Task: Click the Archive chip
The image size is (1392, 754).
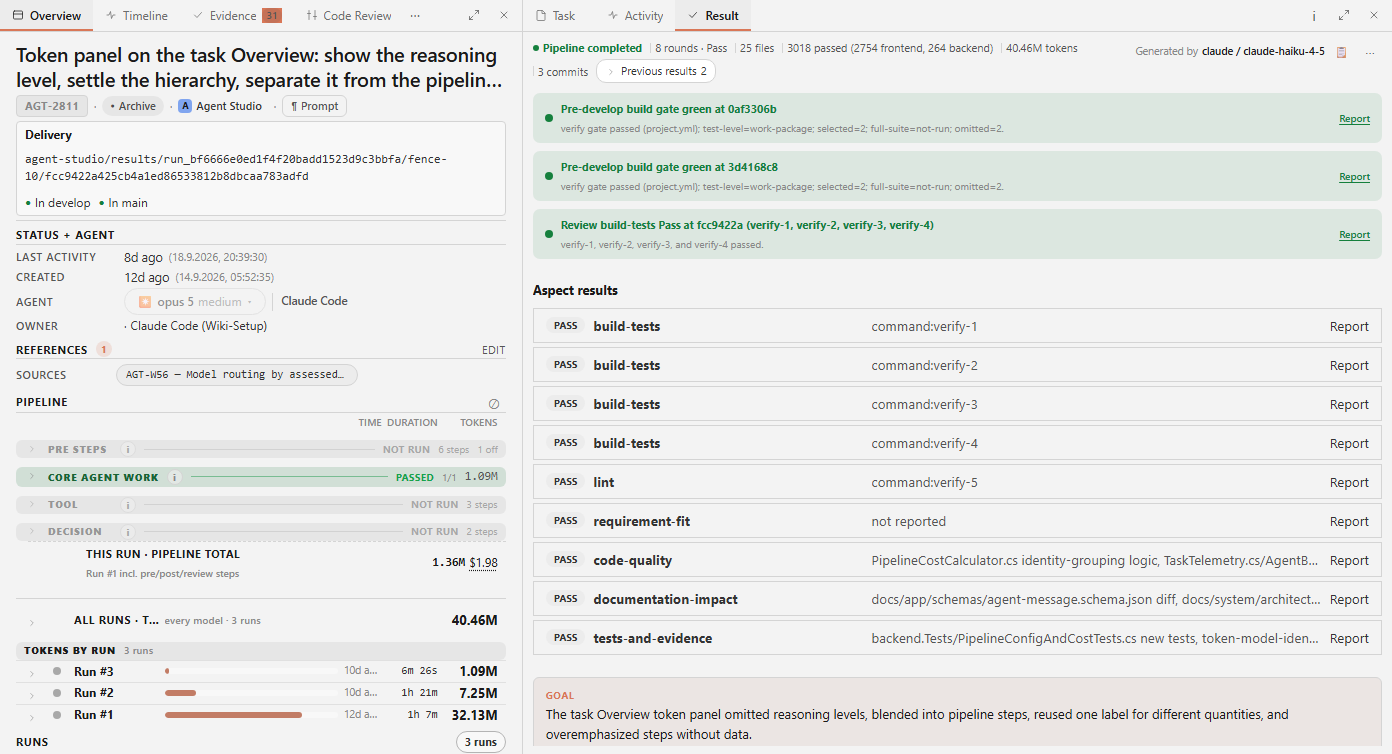Action: click(133, 106)
